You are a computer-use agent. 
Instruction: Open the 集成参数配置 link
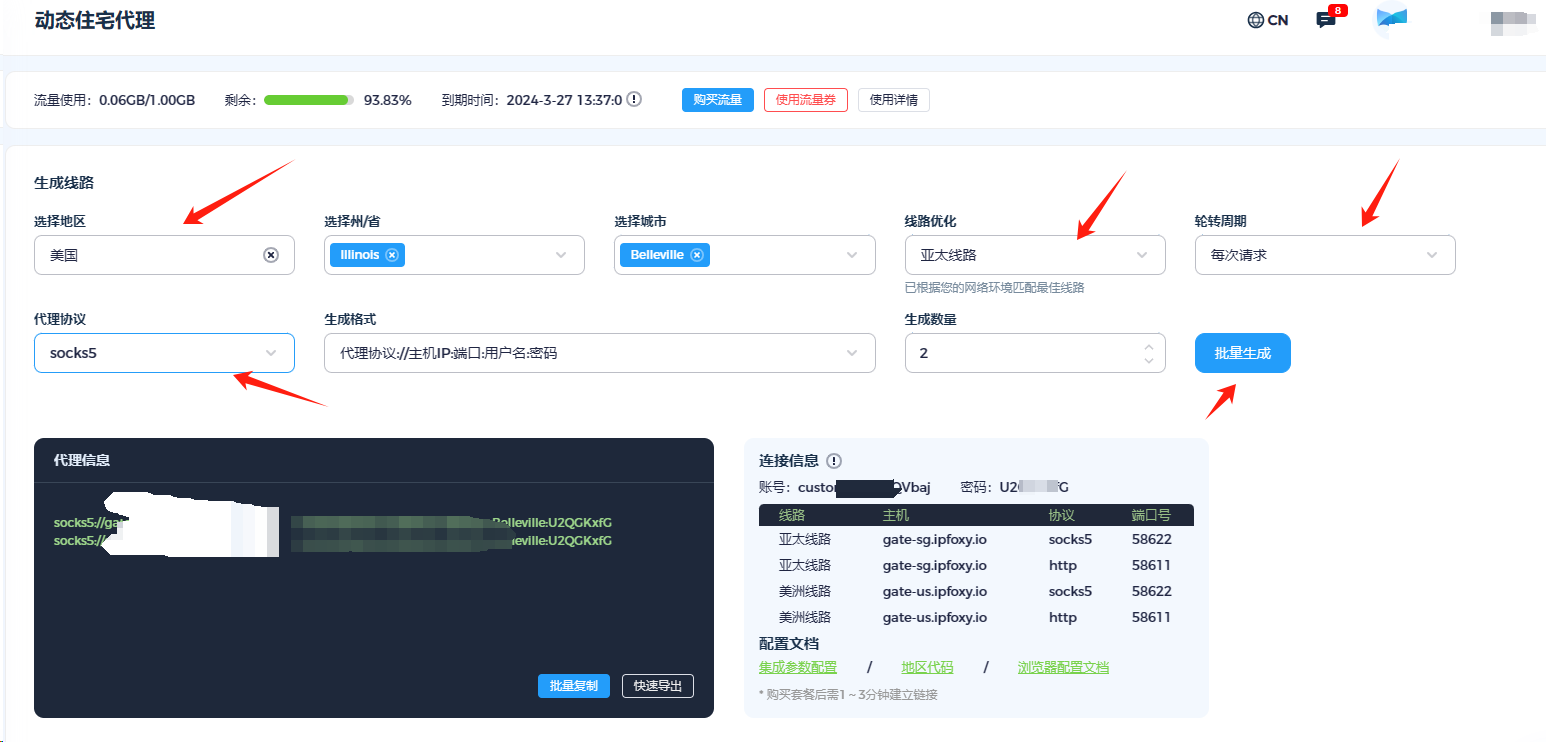pos(798,668)
